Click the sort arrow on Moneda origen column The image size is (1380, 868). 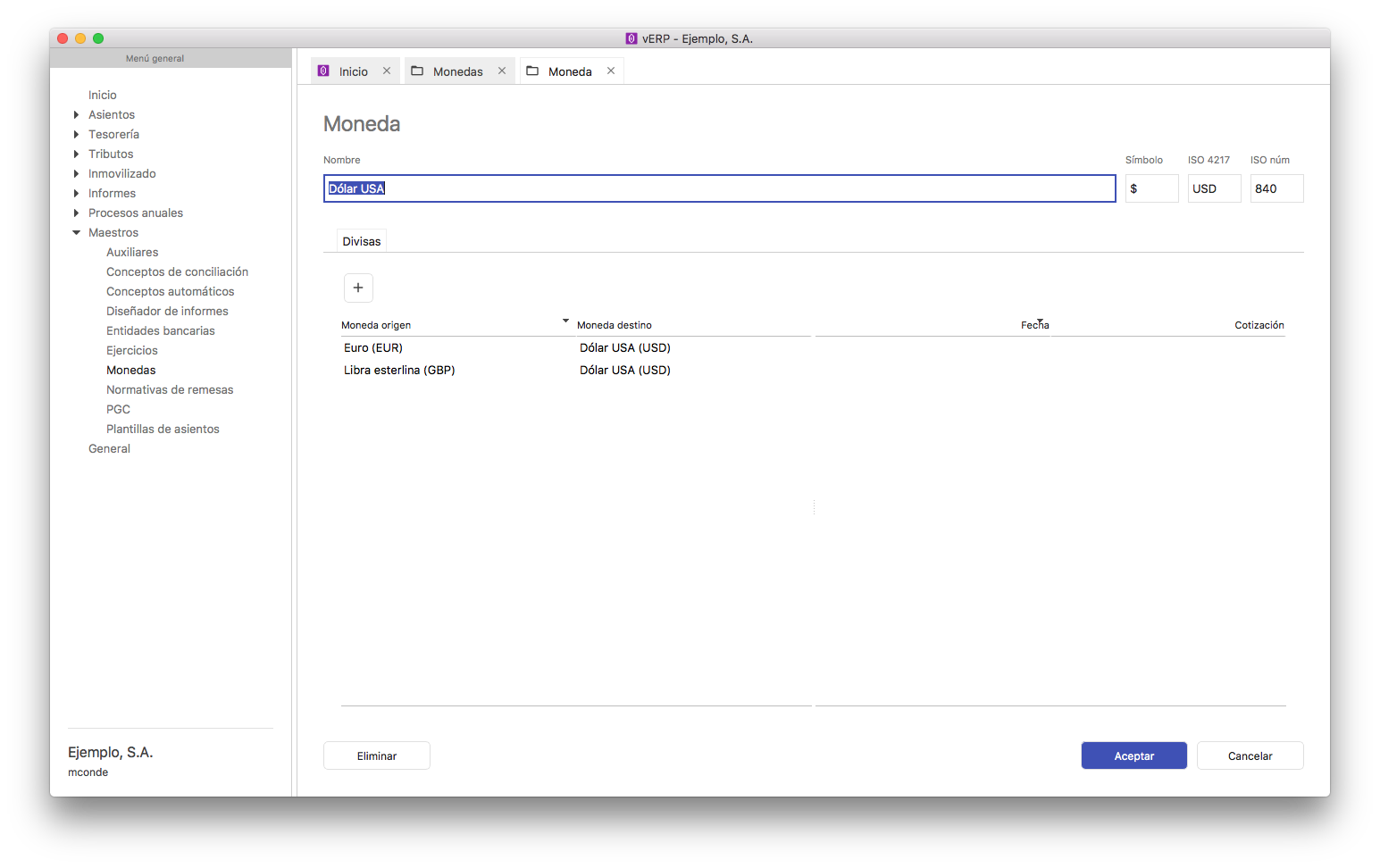tap(565, 321)
